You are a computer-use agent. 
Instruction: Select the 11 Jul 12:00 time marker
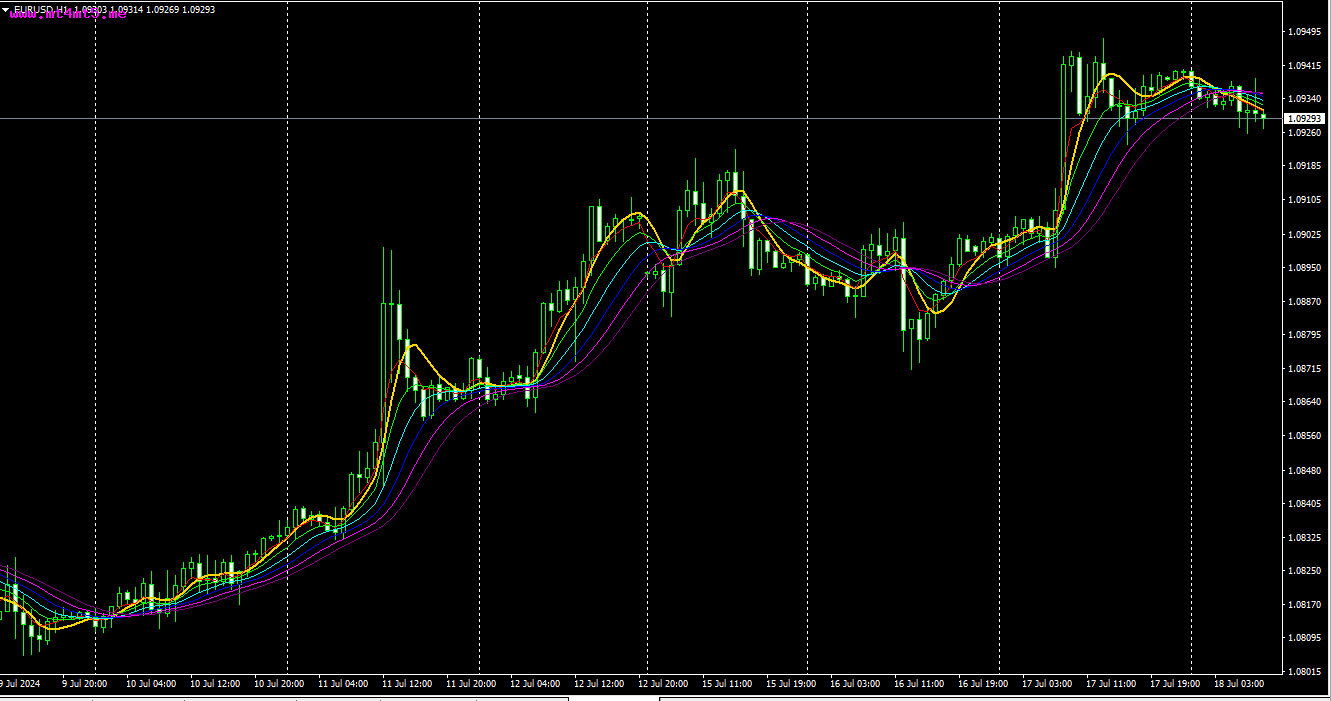click(407, 684)
